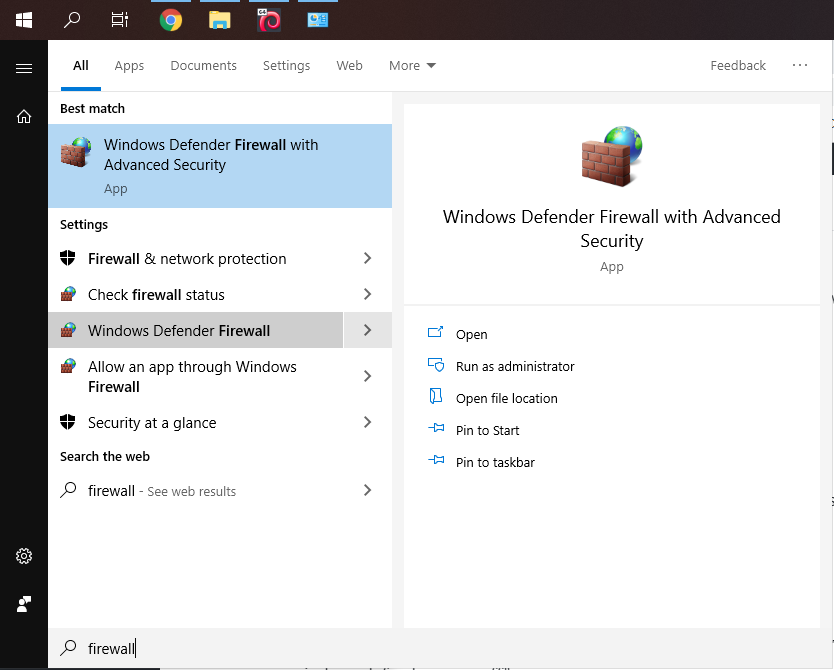
Task: Open the red swirl app on the taskbar
Action: pyautogui.click(x=269, y=20)
